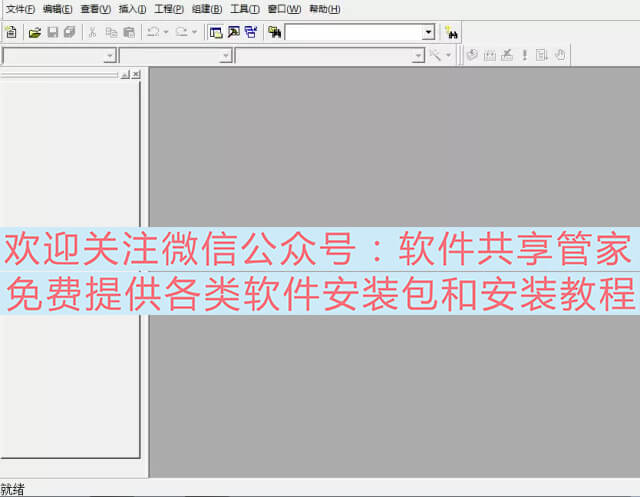Image resolution: width=640 pixels, height=497 pixels.
Task: Click the New Text File toolbar icon
Action: (11, 32)
